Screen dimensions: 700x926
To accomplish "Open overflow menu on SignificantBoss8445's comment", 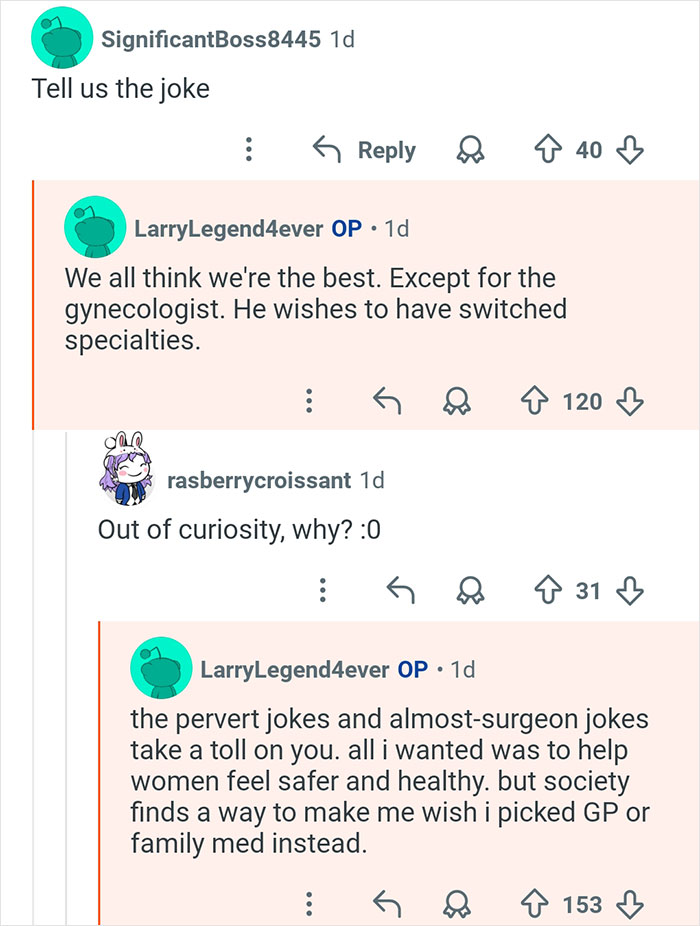I will (248, 149).
